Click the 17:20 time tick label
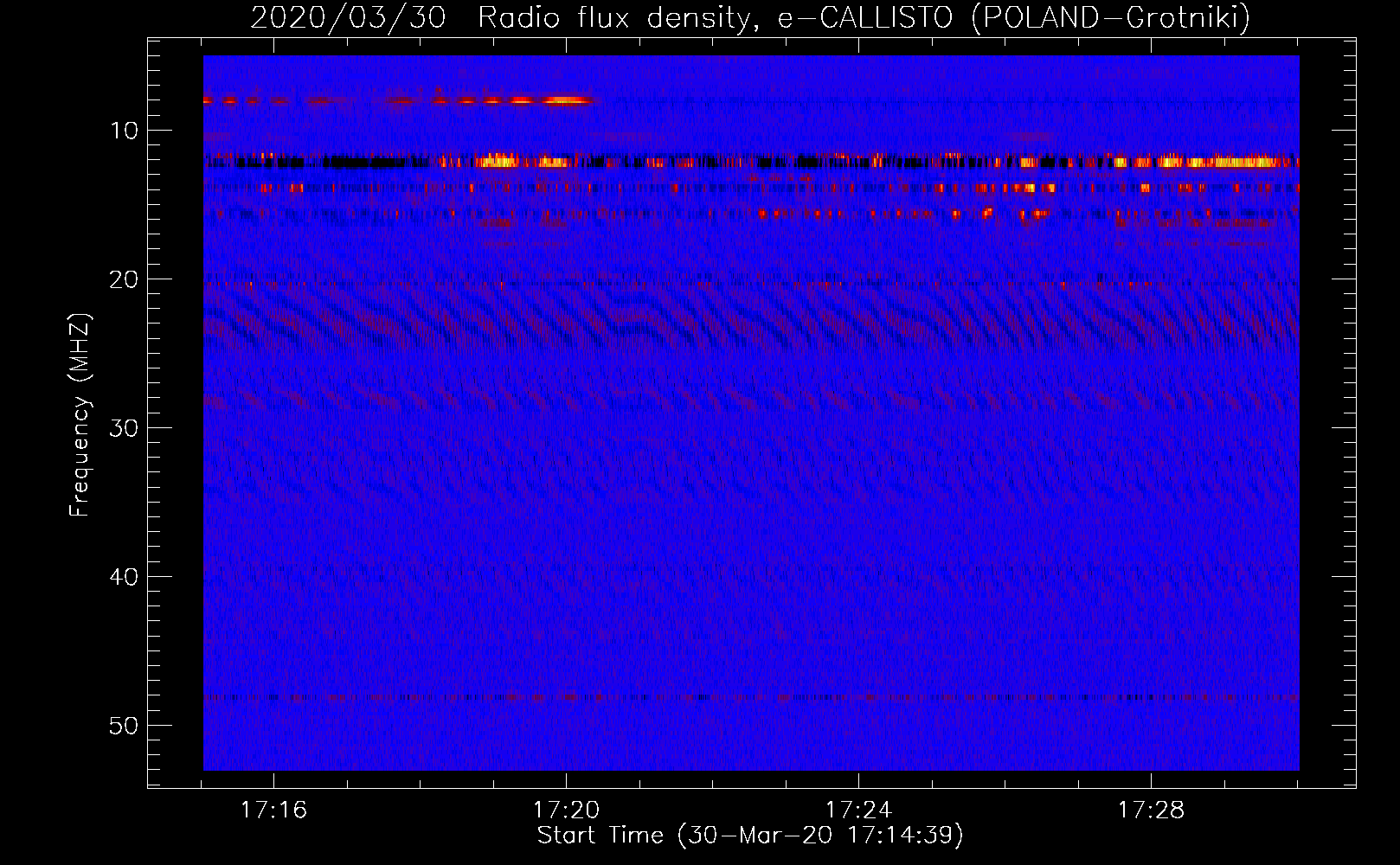The height and width of the screenshot is (865, 1400). click(x=566, y=811)
